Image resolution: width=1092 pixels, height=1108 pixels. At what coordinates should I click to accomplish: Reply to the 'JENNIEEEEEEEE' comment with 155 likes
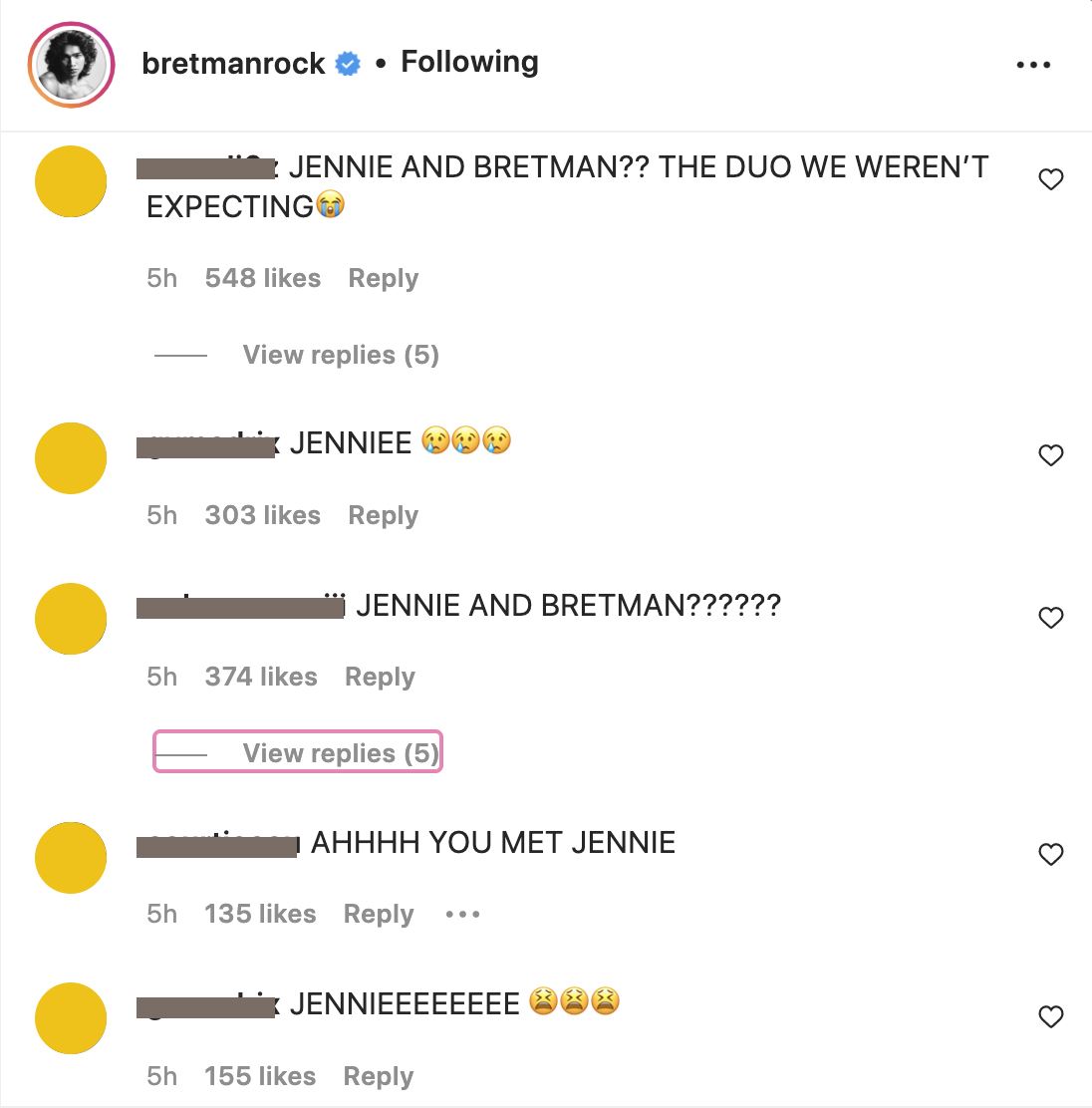click(379, 1076)
